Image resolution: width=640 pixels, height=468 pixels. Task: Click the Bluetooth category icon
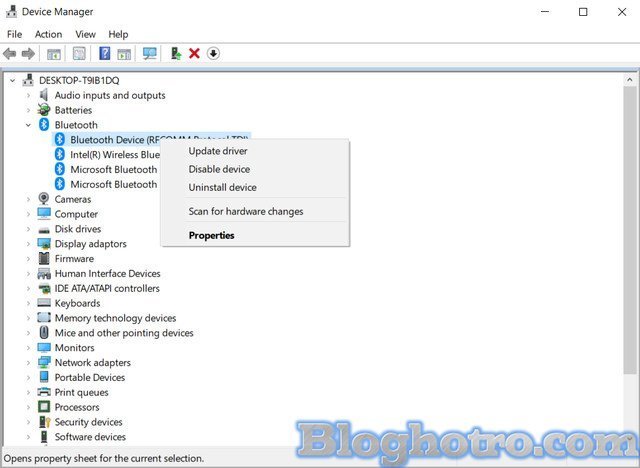click(x=44, y=124)
